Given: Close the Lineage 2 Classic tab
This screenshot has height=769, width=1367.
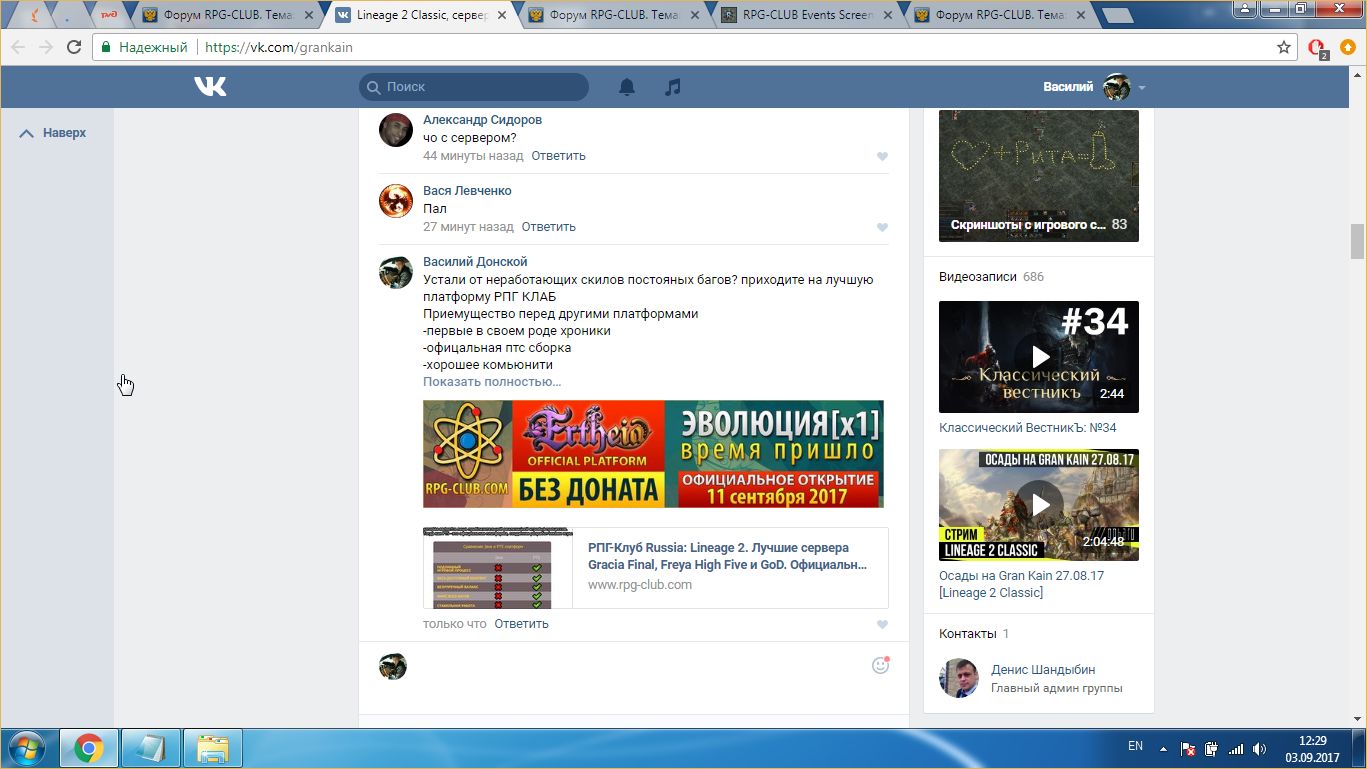Looking at the screenshot, I should pyautogui.click(x=502, y=15).
